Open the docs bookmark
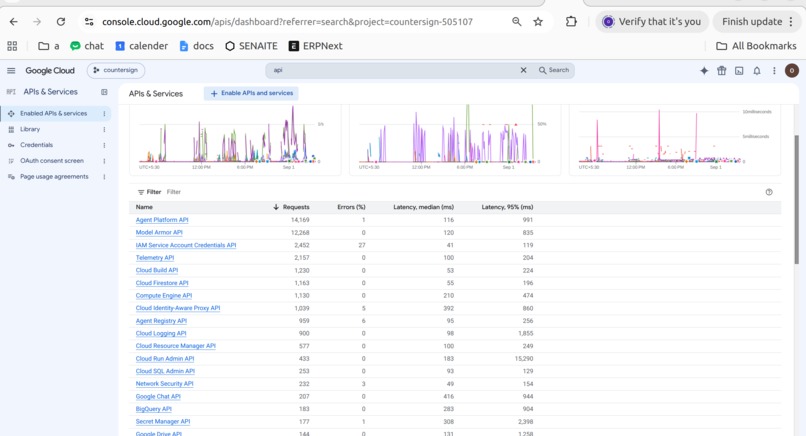806x436 pixels. pos(196,46)
